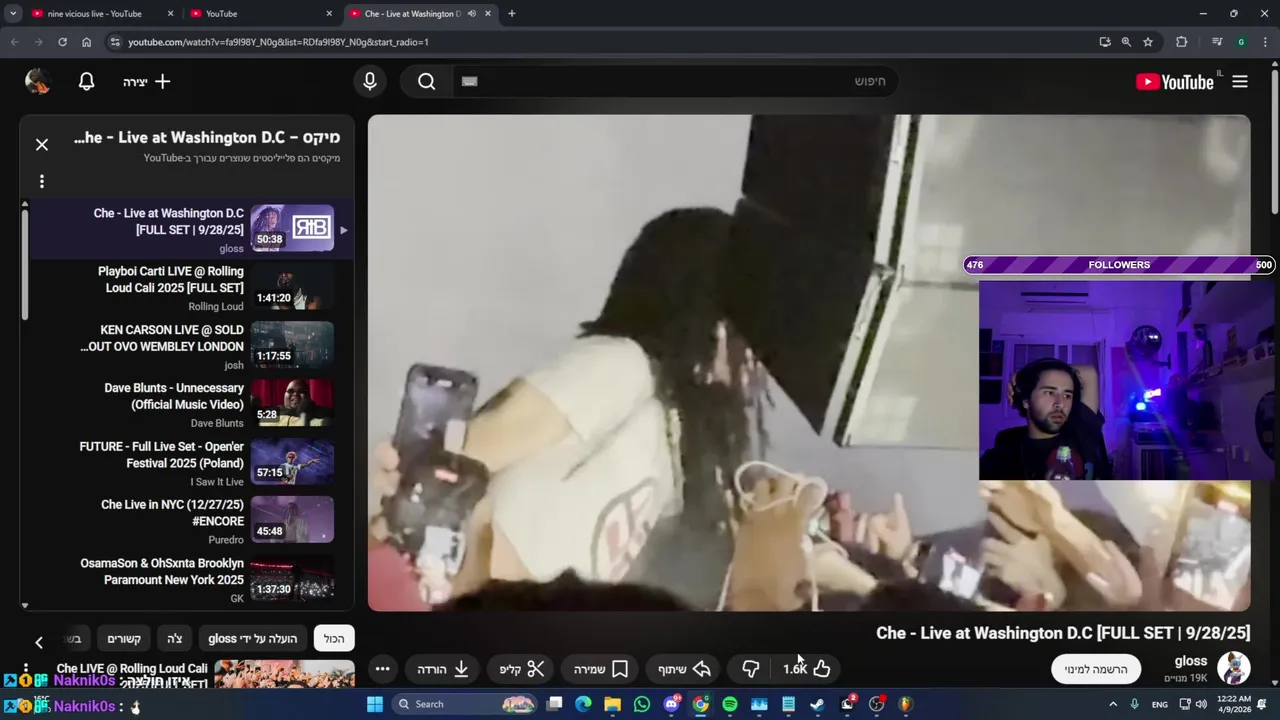Click the address bar URL
The width and height of the screenshot is (1280, 720).
click(x=278, y=42)
